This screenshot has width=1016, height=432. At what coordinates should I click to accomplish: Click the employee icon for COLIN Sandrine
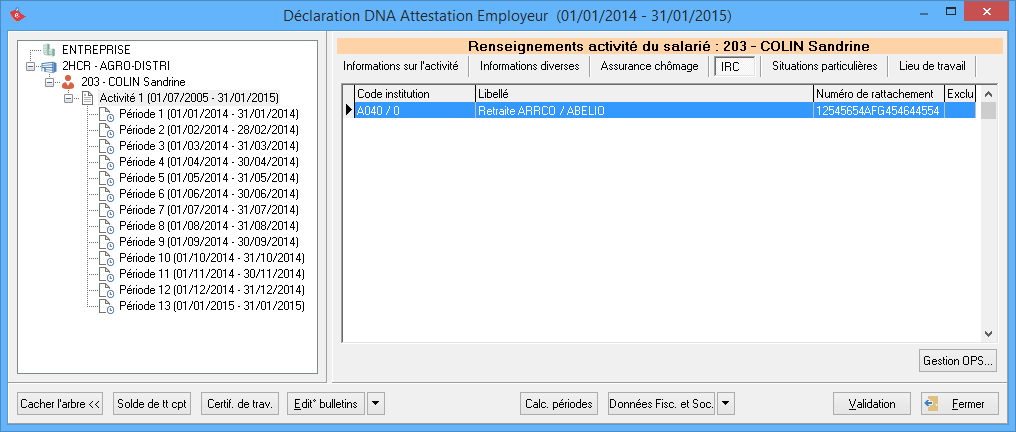tap(68, 82)
